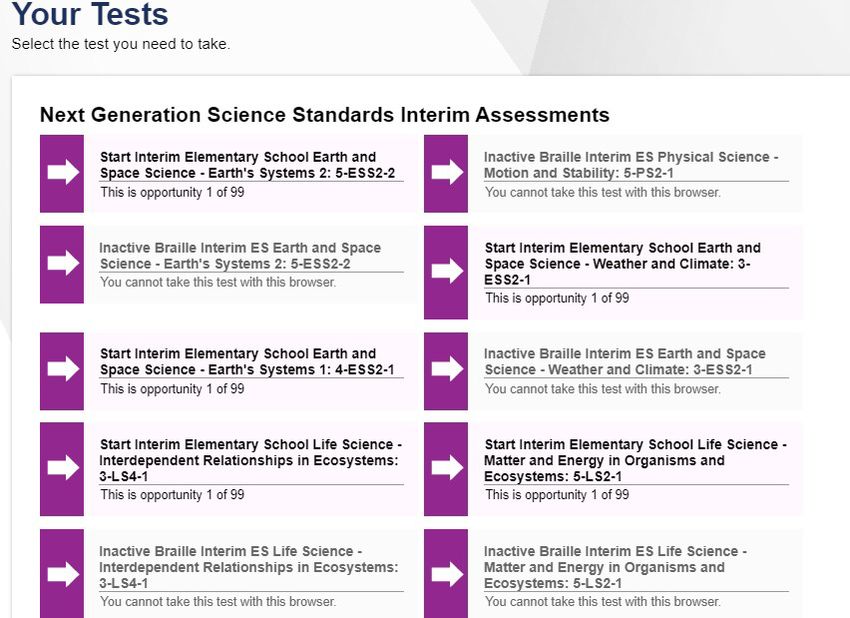The width and height of the screenshot is (850, 618).
Task: Select Inactive Braille Earth's Systems 2: 5-ESS2-2
Action: 240,256
